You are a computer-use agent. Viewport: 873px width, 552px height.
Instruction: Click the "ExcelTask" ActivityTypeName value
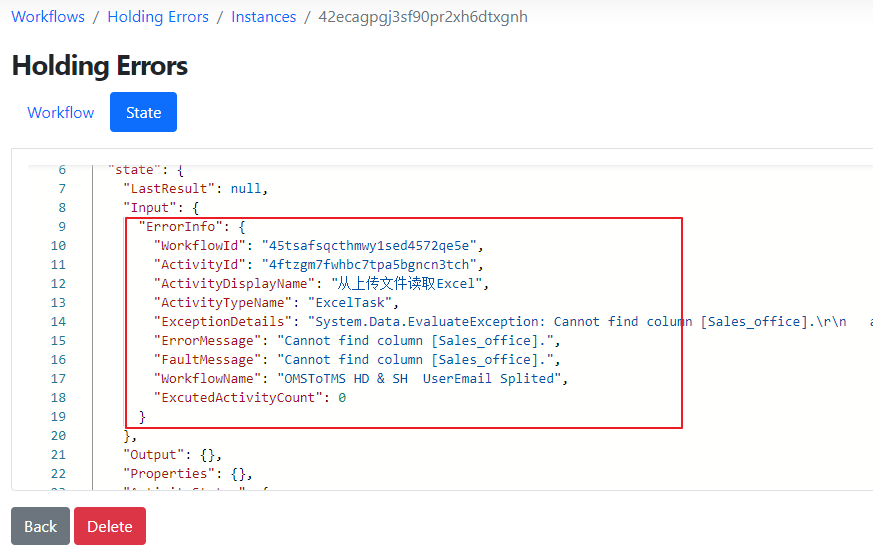(x=350, y=302)
